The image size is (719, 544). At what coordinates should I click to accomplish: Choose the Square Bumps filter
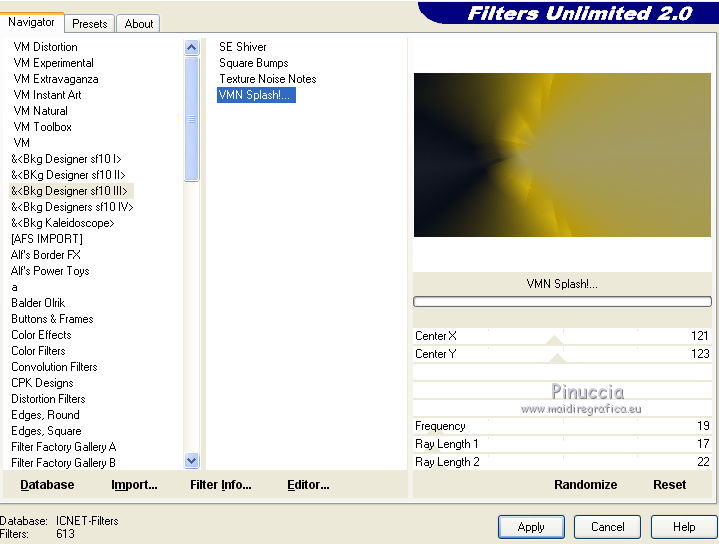(254, 63)
